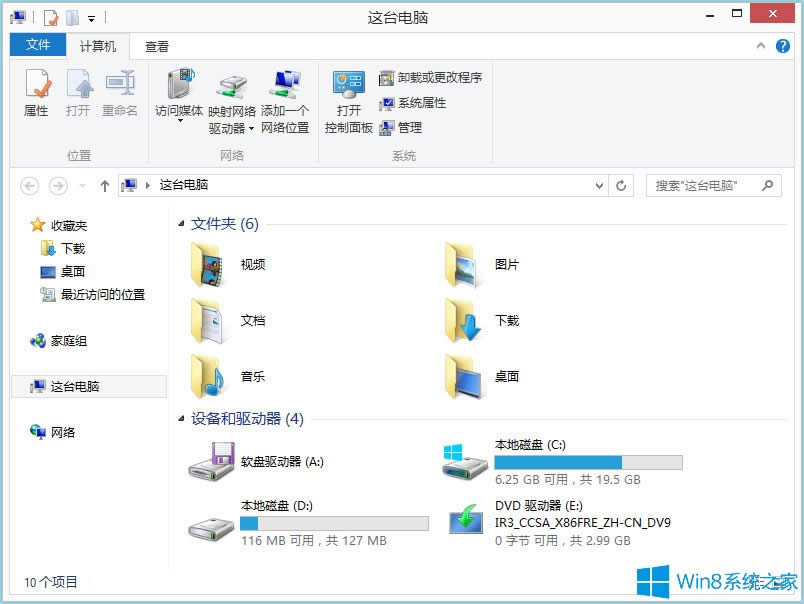Viewport: 804px width, 604px height.
Task: Click the up navigation arrow button
Action: click(x=104, y=185)
